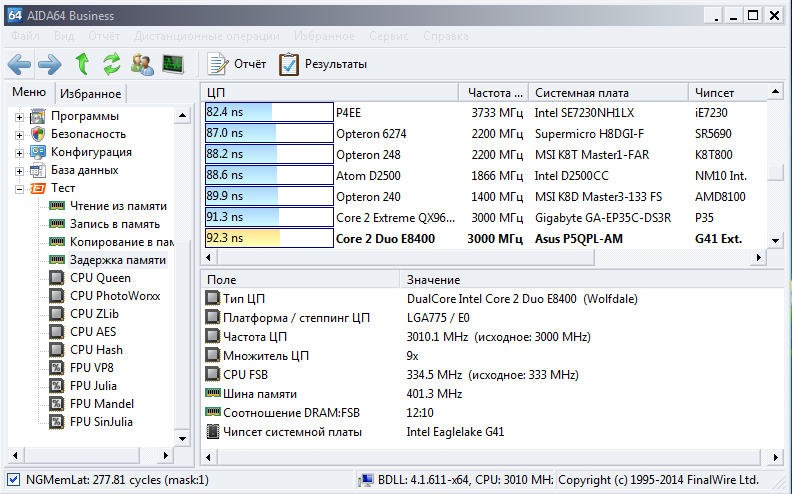Viewport: 792px width, 494px height.
Task: Open the Файл menu
Action: 27,35
